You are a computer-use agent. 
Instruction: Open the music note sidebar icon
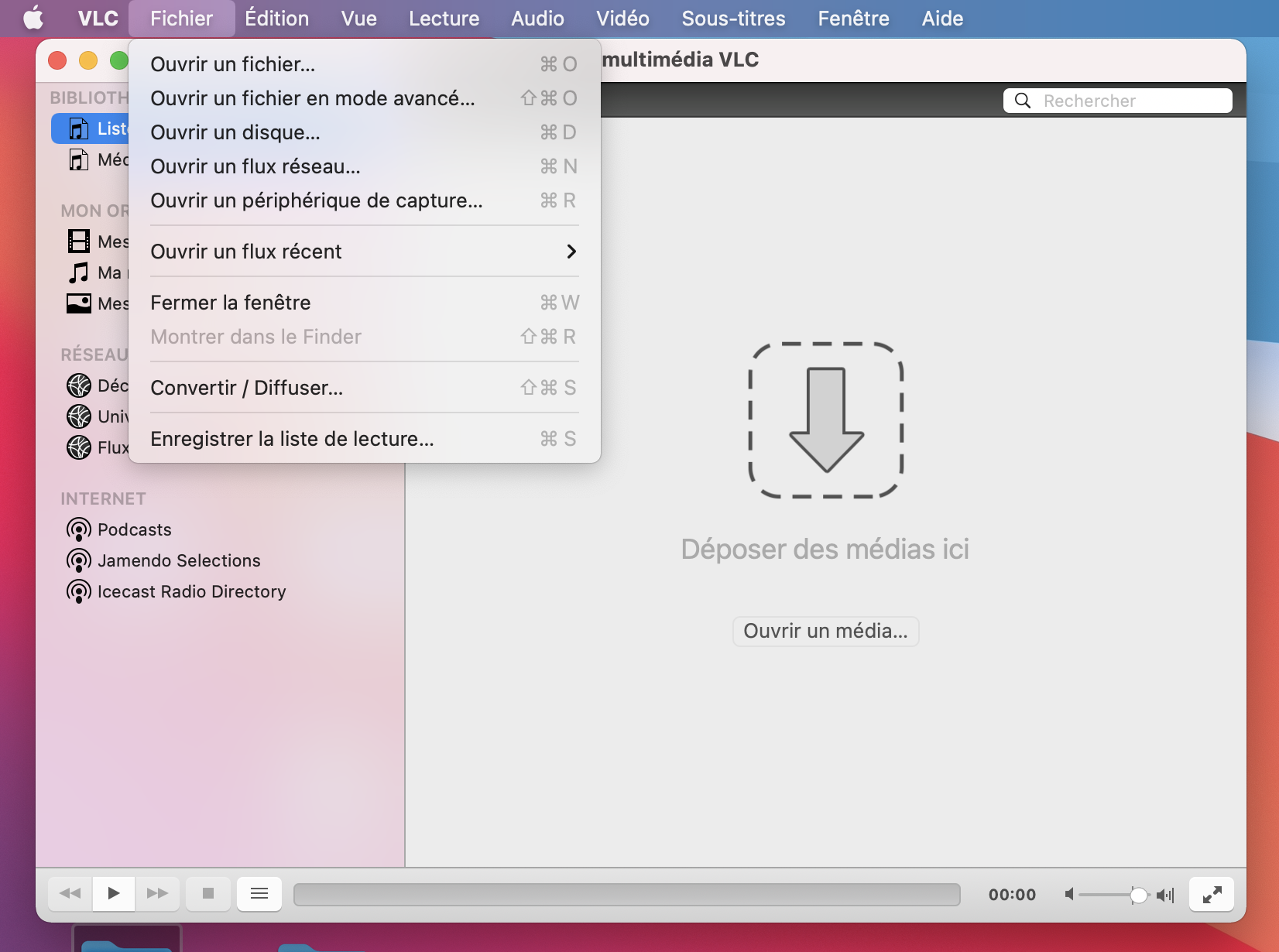coord(78,272)
